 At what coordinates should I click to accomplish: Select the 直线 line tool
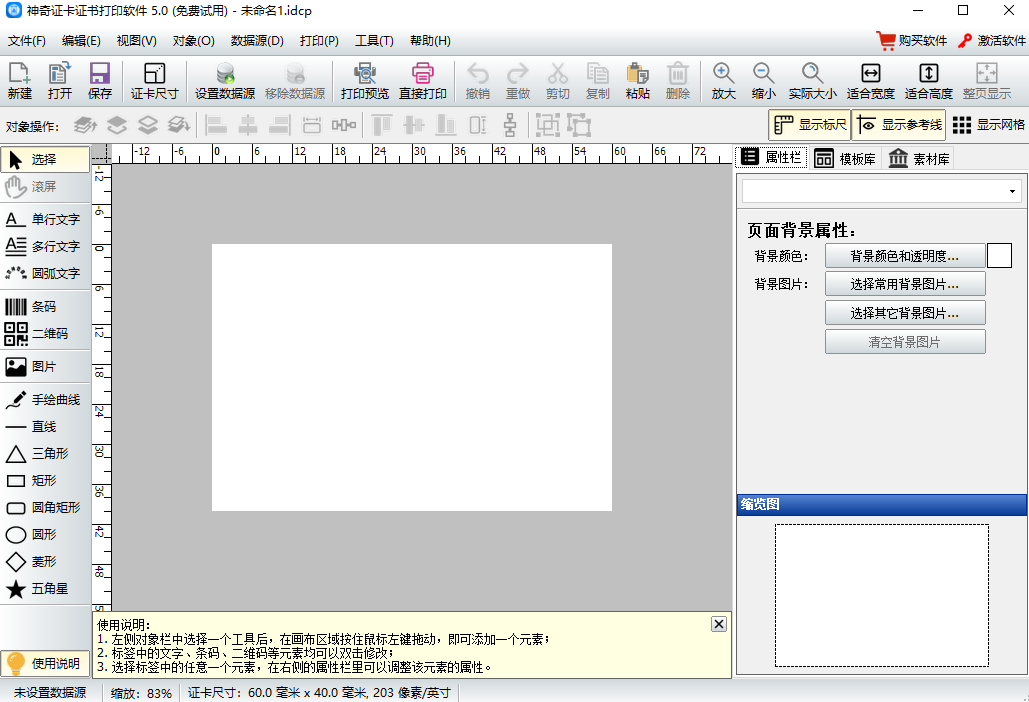click(45, 426)
